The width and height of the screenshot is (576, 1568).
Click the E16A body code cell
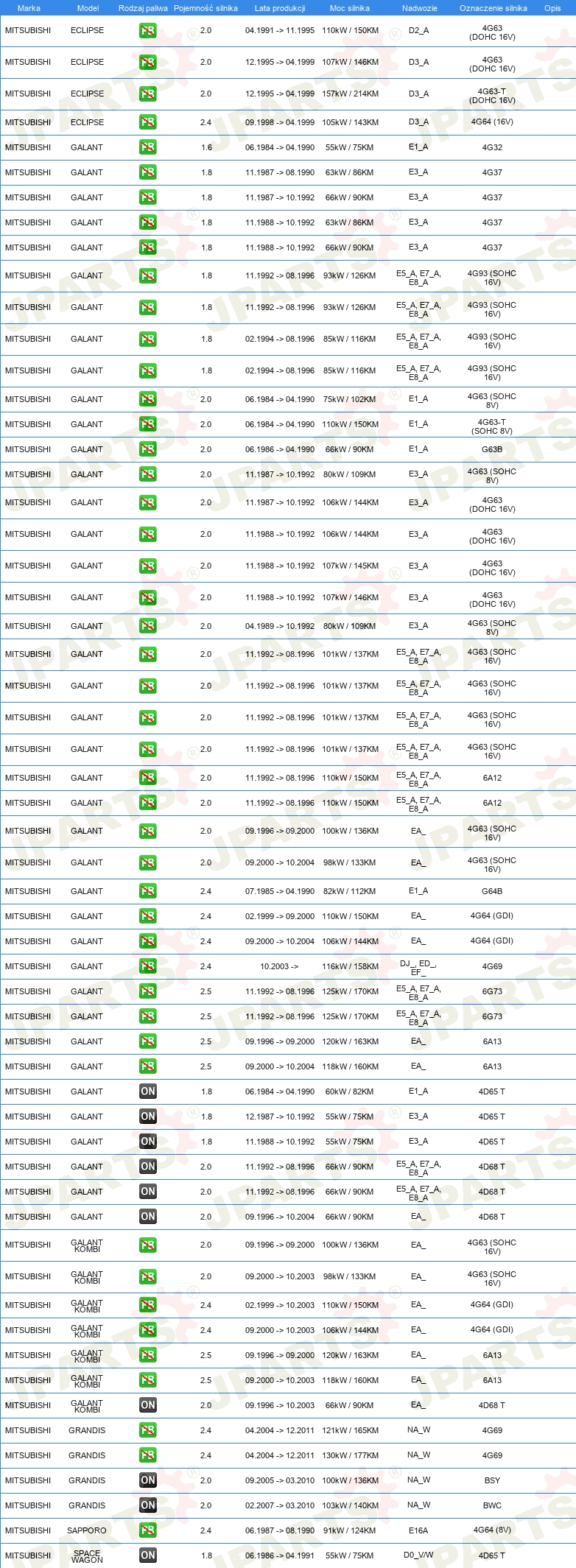418,1530
